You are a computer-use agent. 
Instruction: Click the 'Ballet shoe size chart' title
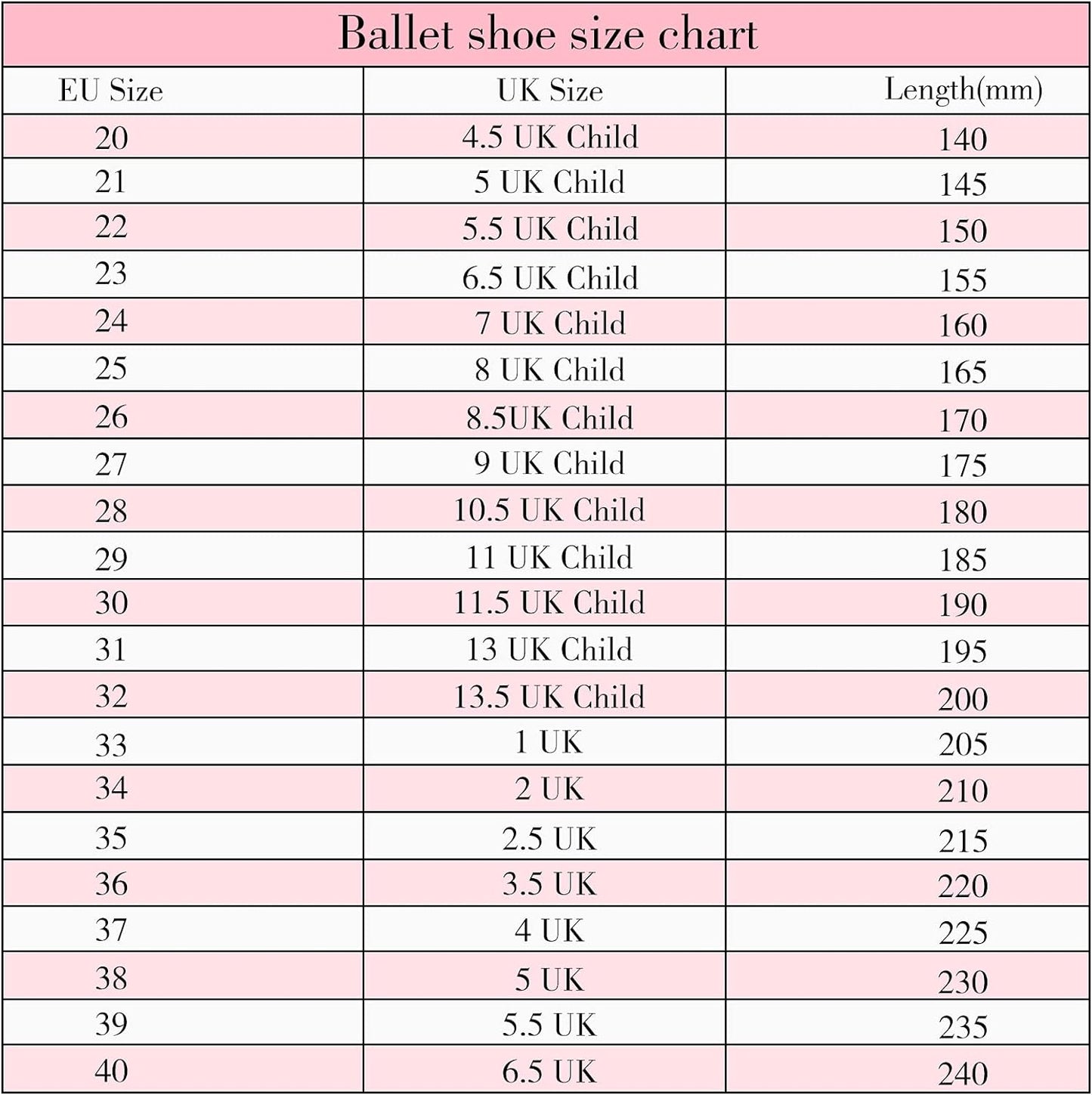(547, 35)
